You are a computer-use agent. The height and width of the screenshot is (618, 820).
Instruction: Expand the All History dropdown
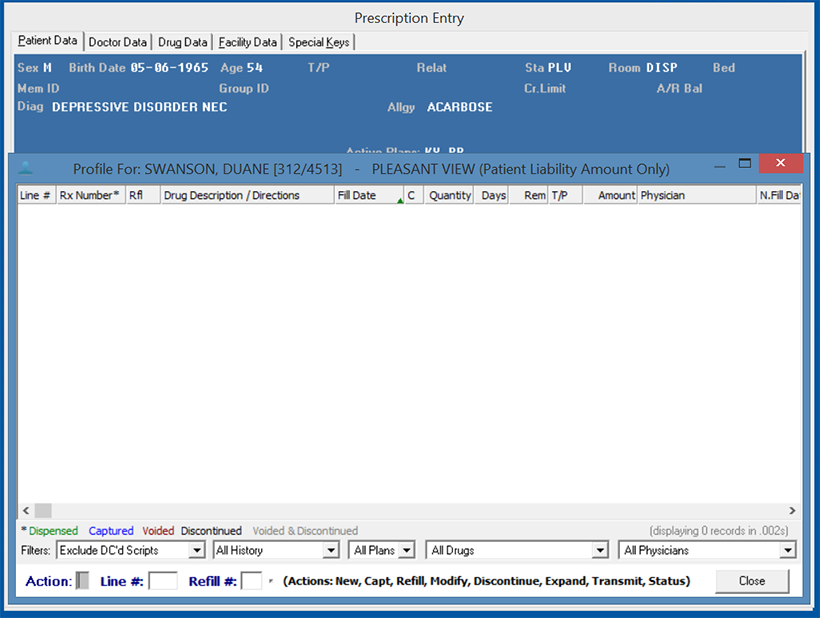[x=330, y=550]
